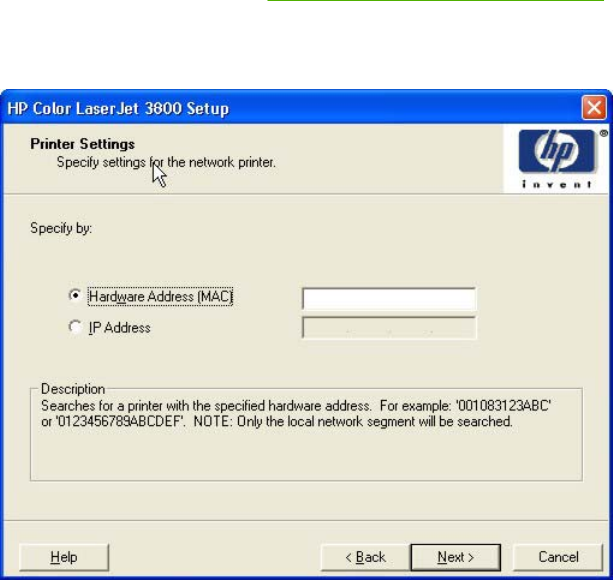Select the IP Address radio button
Screen dimensions: 613x580
[75, 327]
